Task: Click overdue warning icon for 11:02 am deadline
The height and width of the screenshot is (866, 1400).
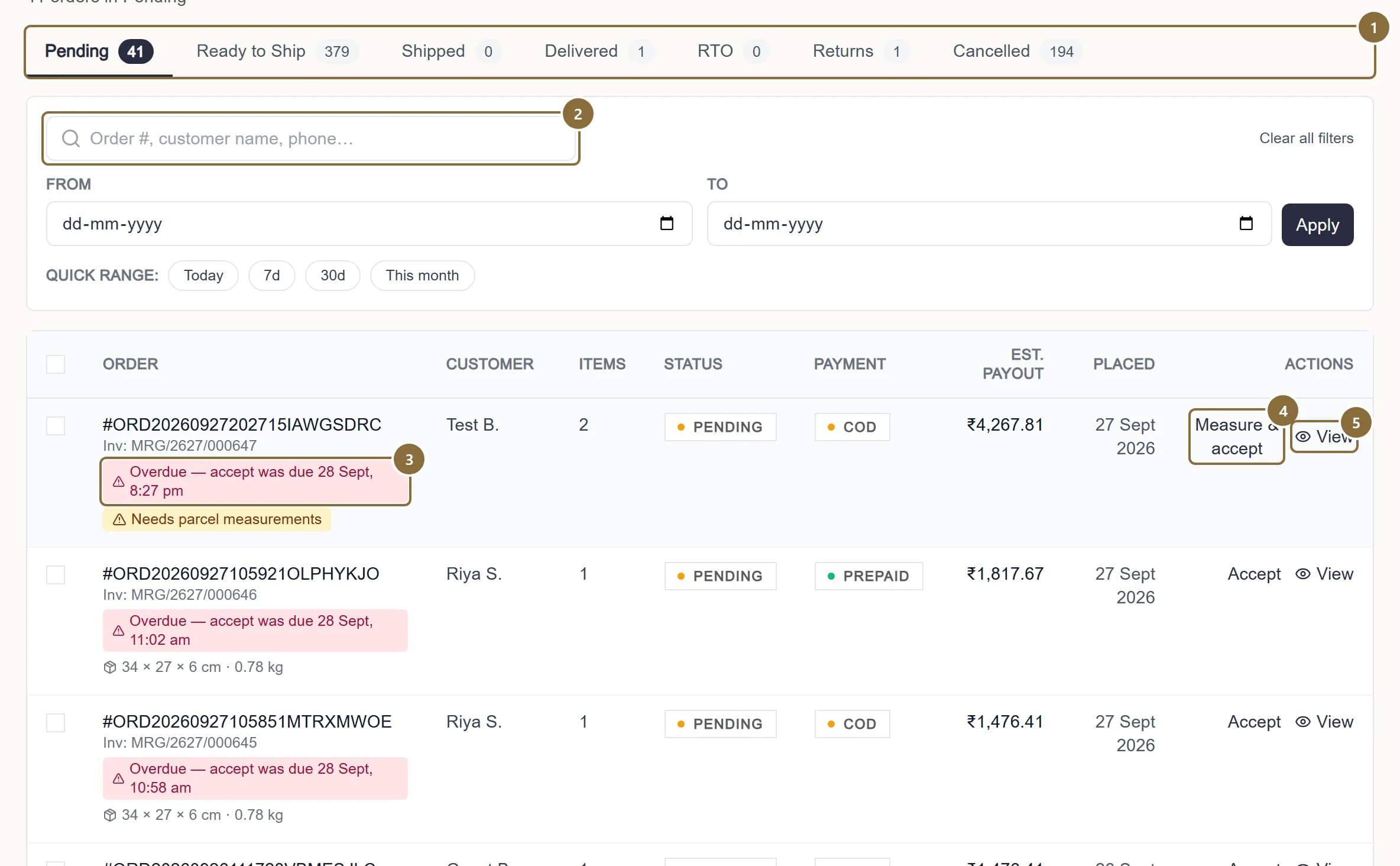Action: point(118,631)
